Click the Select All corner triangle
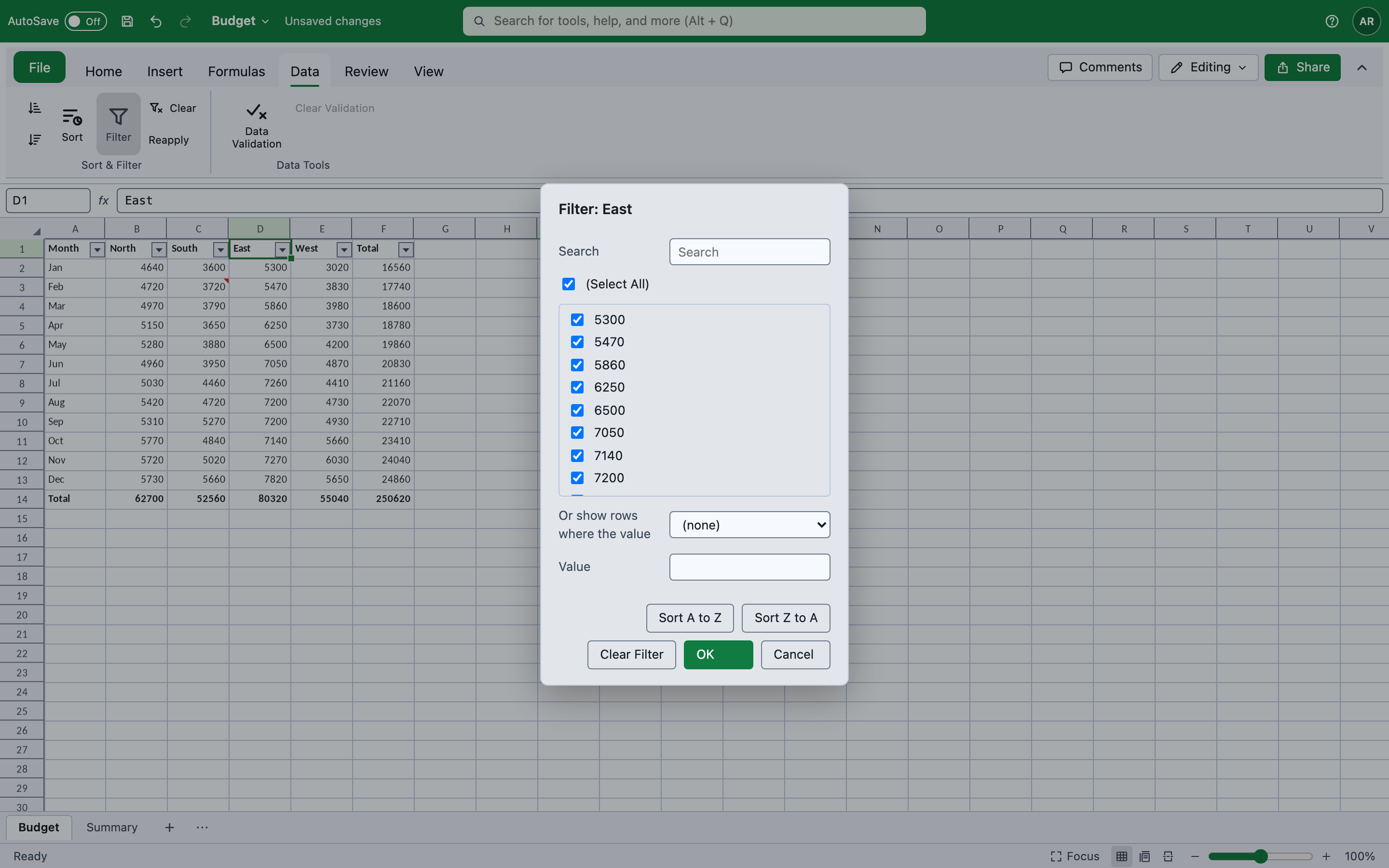 tap(37, 231)
